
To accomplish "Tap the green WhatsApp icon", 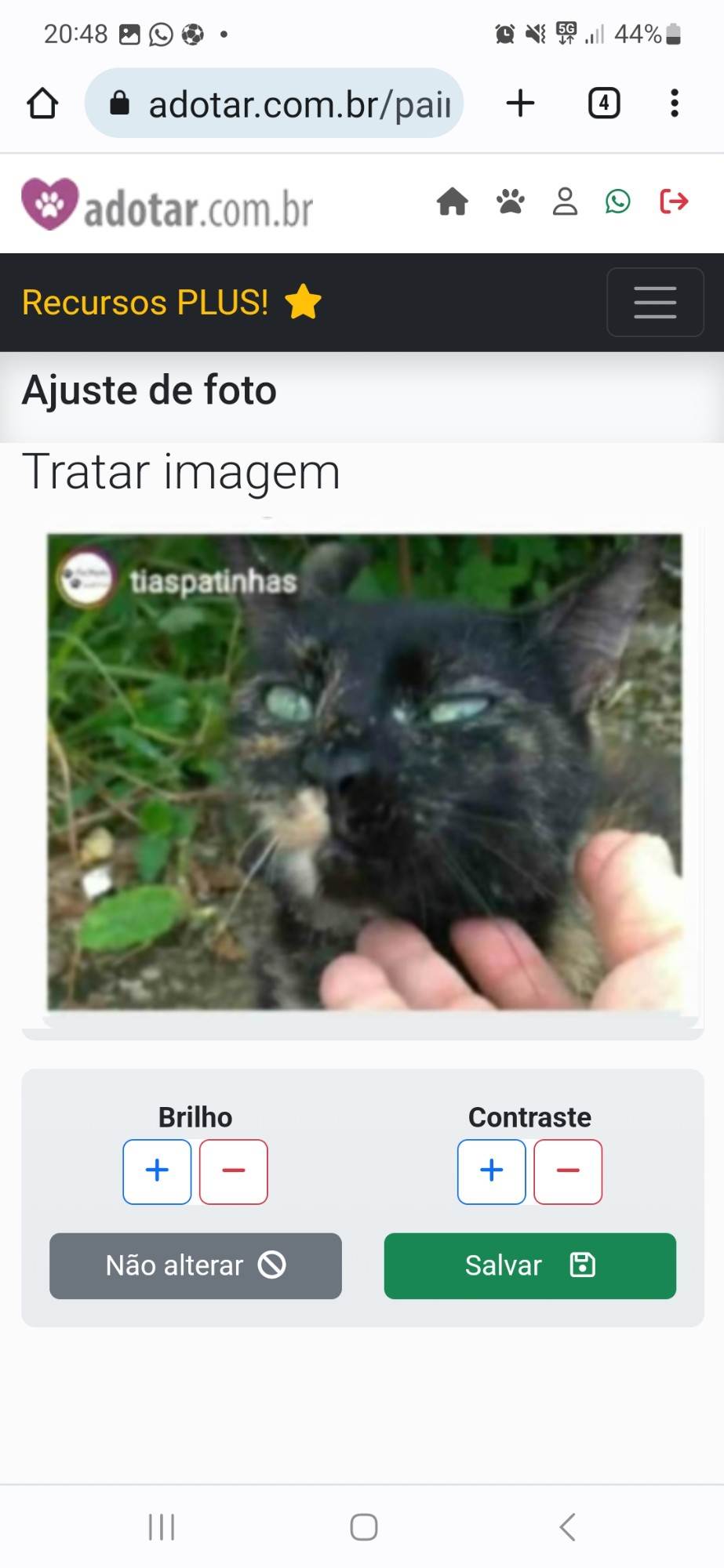I will (618, 201).
